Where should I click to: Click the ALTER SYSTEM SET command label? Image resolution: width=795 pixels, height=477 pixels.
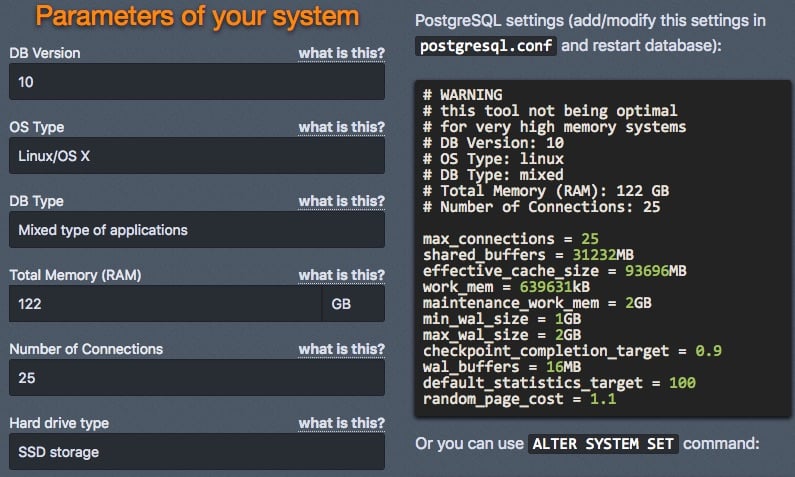(x=603, y=443)
